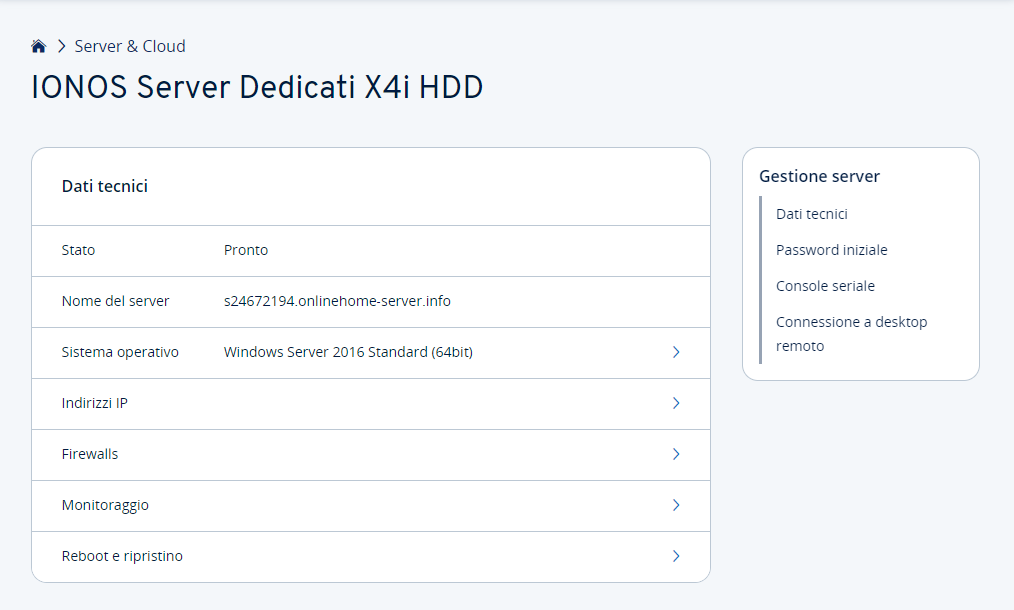Image resolution: width=1014 pixels, height=610 pixels.
Task: Click the Monitoraggio row label
Action: 105,505
